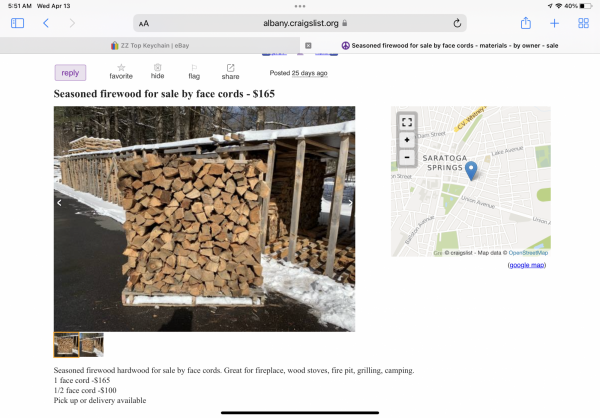Flag the listing as inappropriate

pos(194,72)
